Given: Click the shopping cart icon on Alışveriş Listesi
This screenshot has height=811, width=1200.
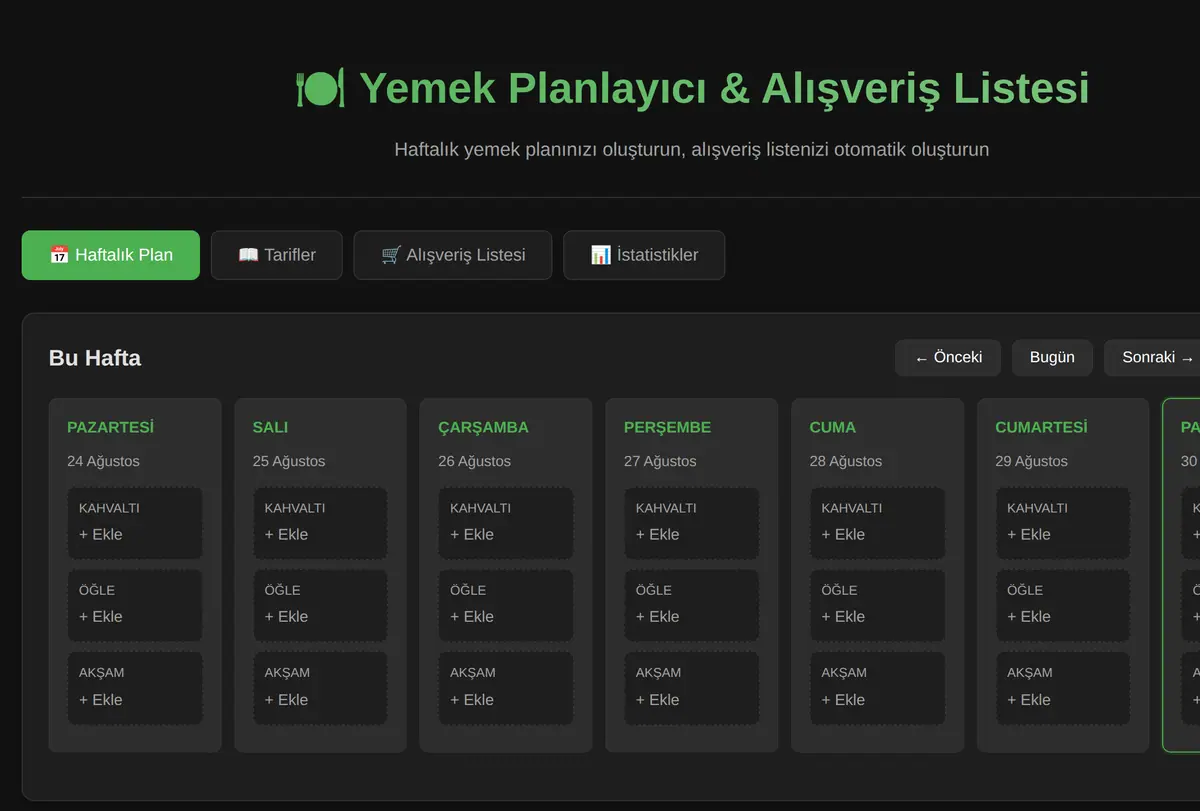Looking at the screenshot, I should [391, 255].
